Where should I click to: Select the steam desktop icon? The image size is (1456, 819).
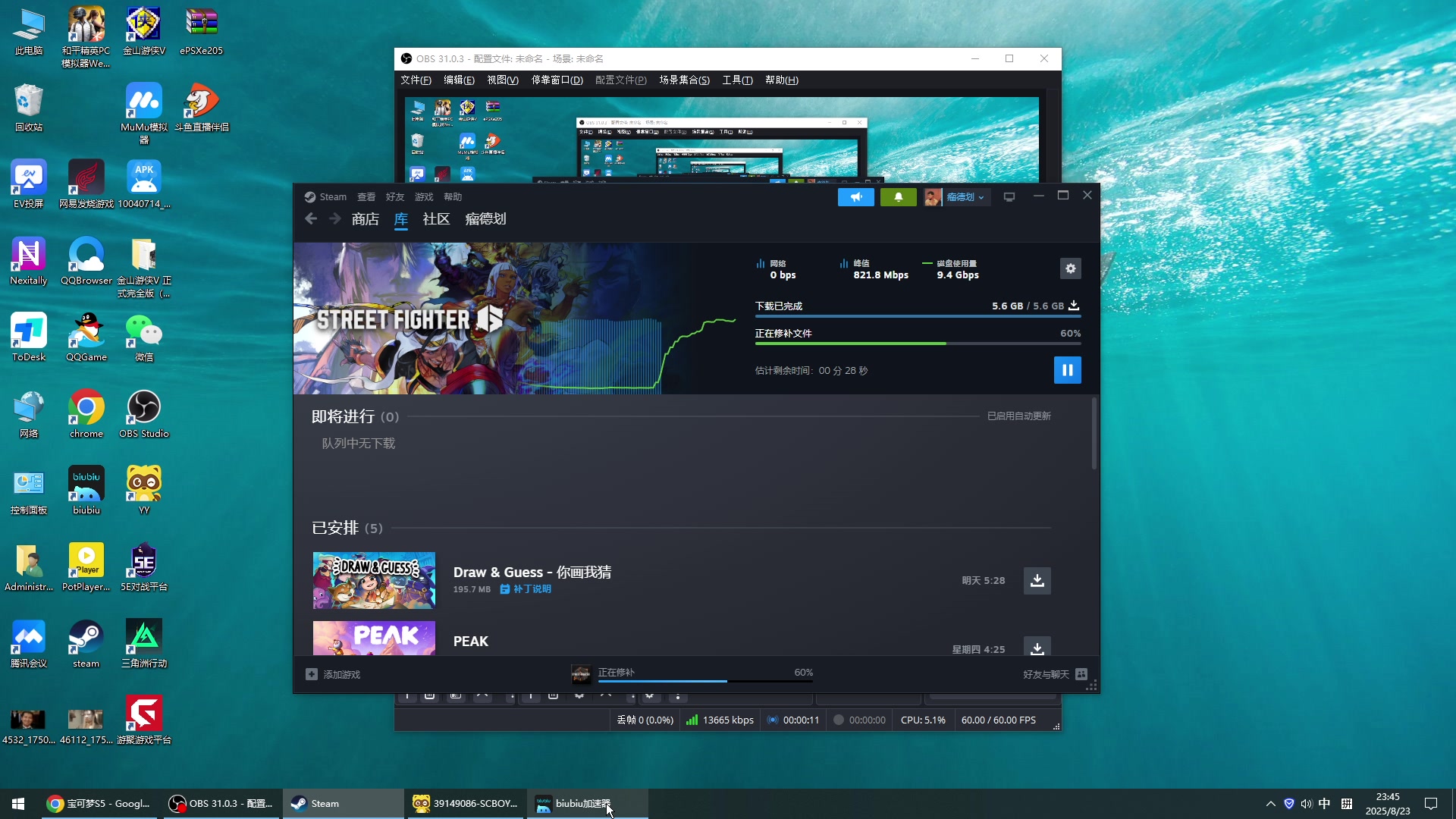86,644
